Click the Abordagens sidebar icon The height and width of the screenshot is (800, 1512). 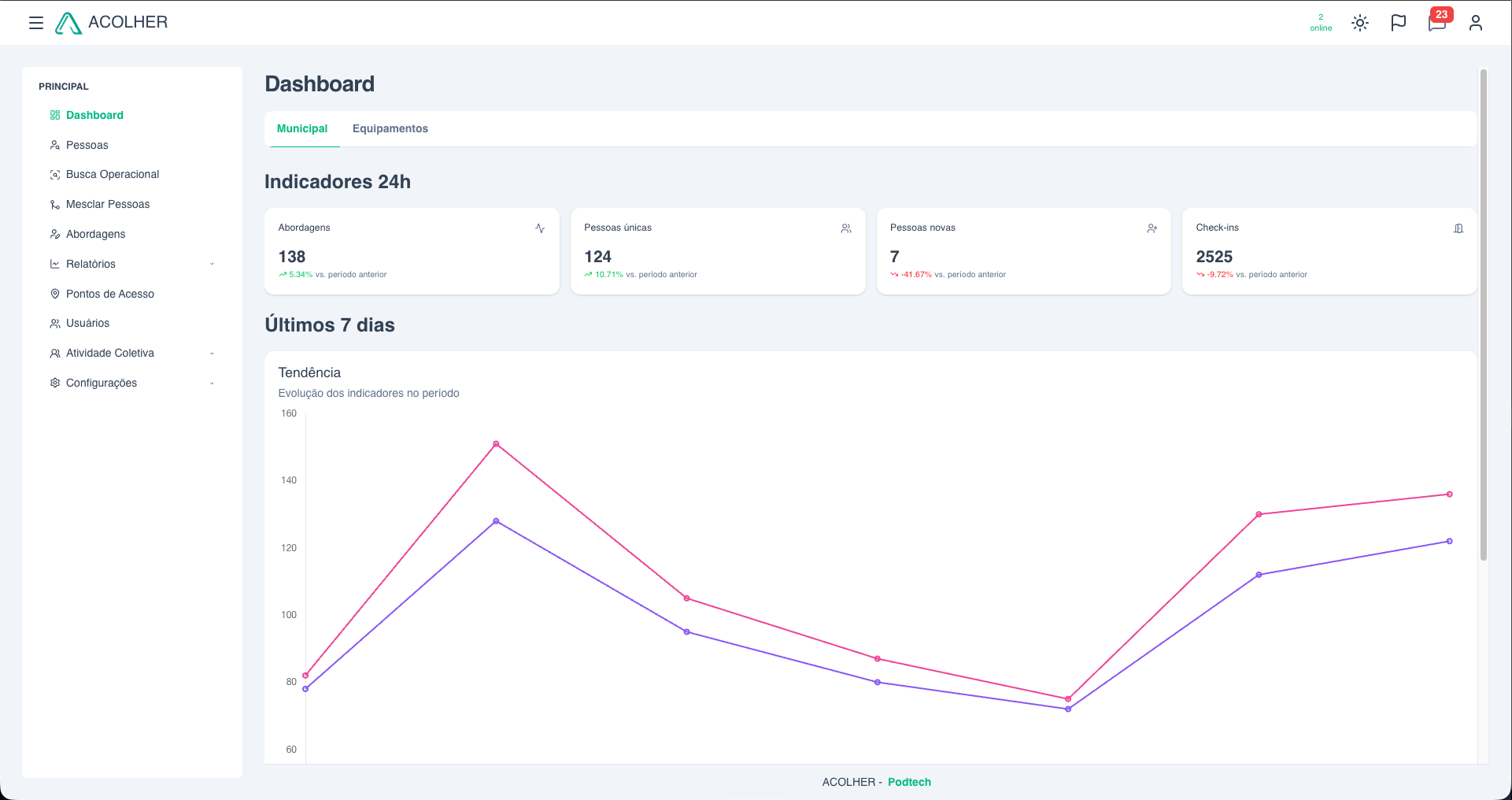pos(55,234)
